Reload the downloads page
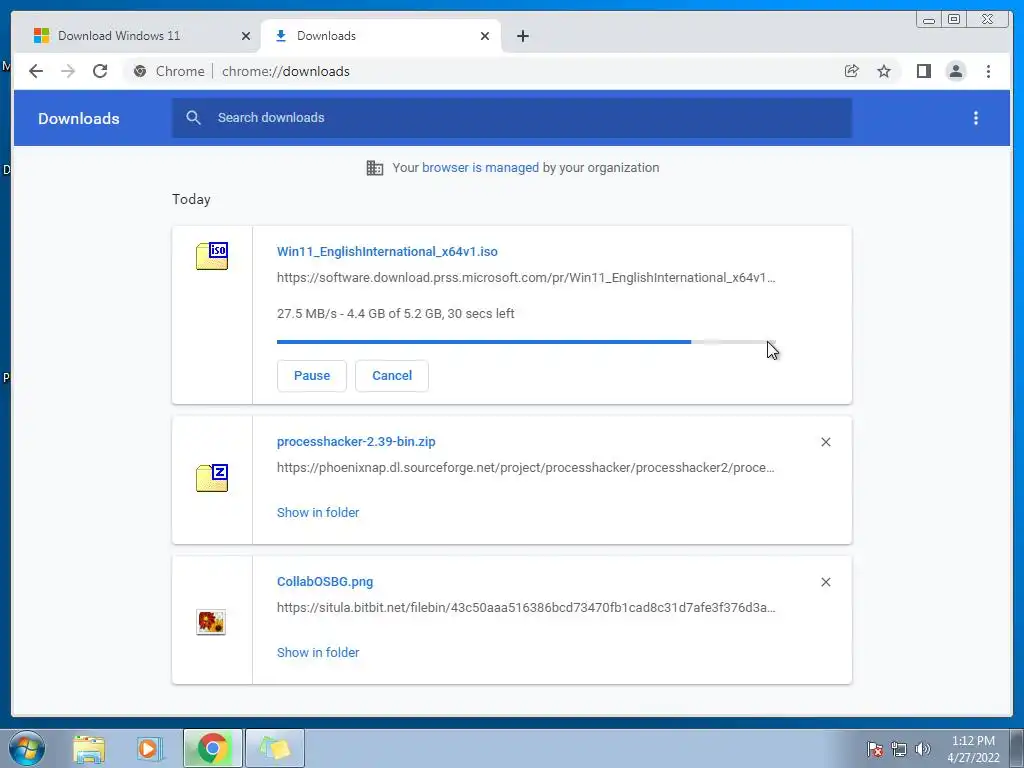The height and width of the screenshot is (768, 1024). pyautogui.click(x=100, y=71)
